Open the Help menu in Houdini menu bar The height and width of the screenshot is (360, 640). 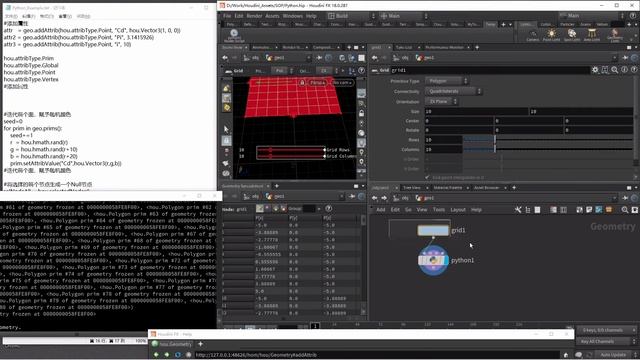(x=311, y=16)
